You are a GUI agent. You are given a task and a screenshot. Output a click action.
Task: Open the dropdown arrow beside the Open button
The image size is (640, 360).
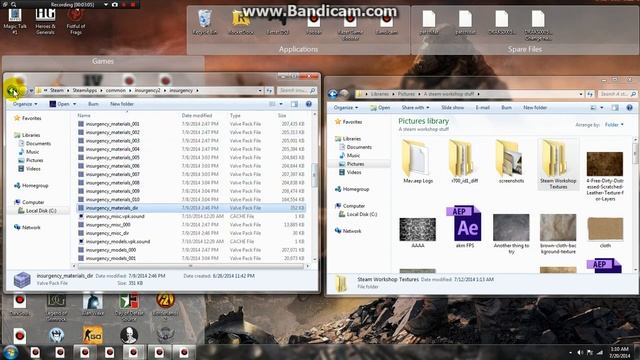tap(74, 104)
